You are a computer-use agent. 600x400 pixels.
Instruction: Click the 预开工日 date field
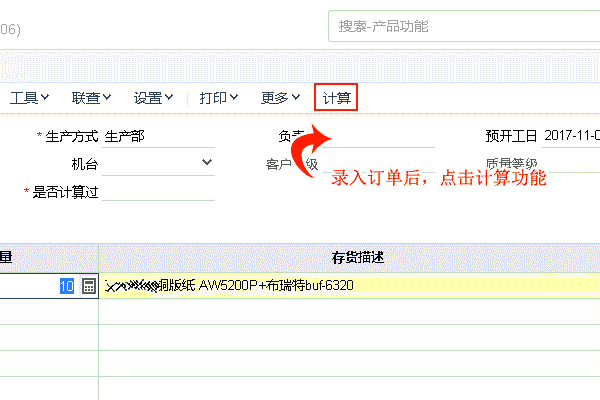click(x=572, y=136)
